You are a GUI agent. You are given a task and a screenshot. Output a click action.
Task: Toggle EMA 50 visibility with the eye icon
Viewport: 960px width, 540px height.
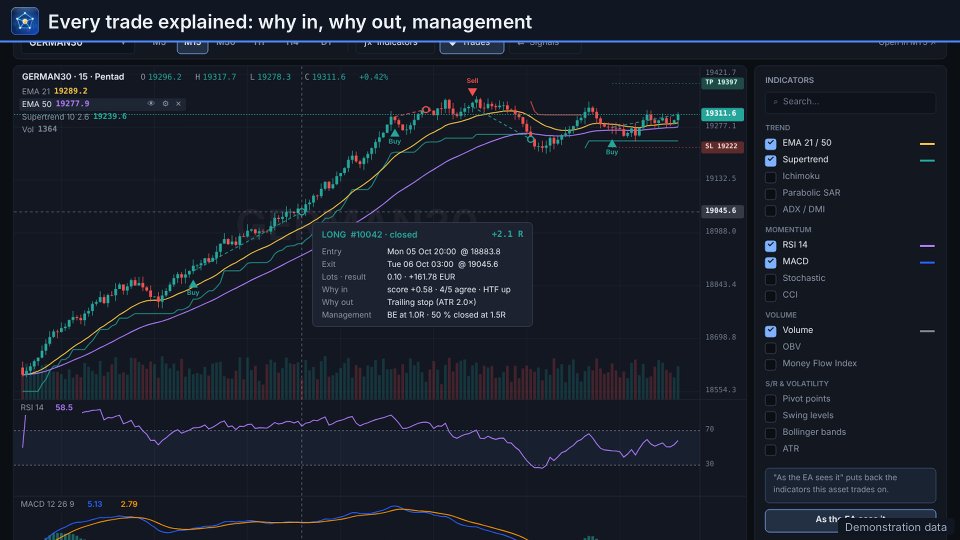(151, 103)
